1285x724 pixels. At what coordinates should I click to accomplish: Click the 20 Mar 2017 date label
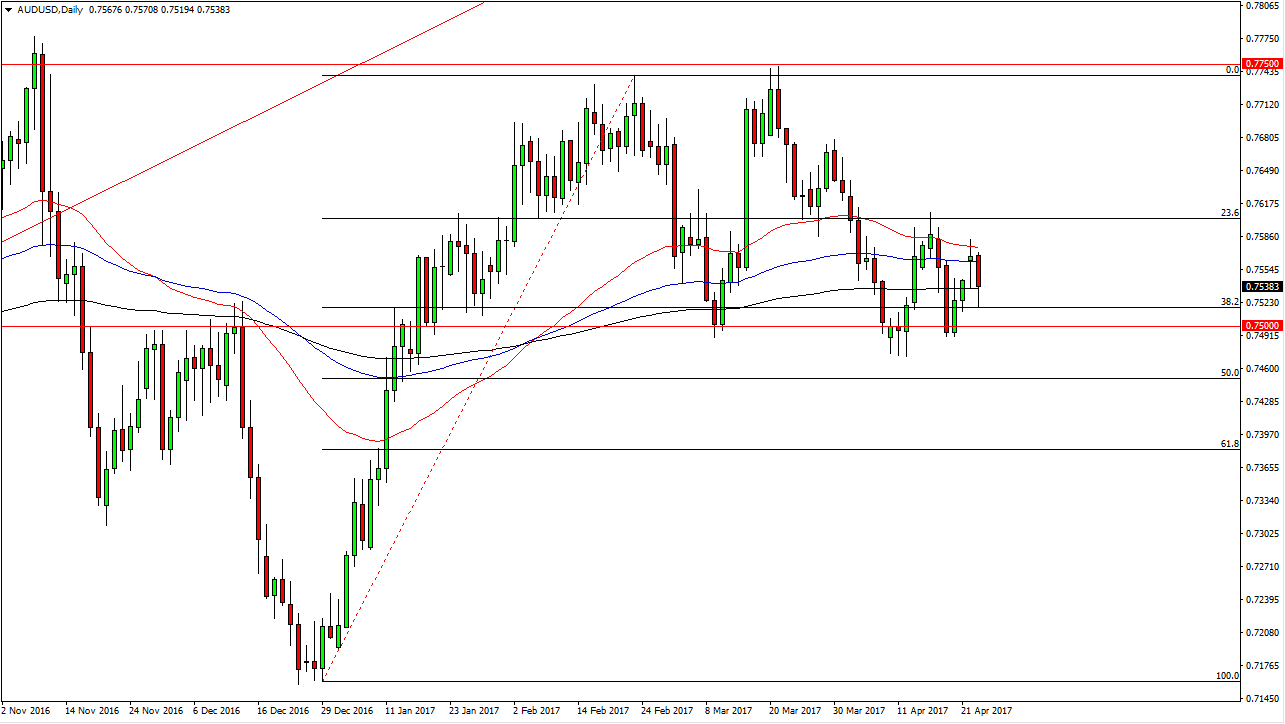(797, 711)
